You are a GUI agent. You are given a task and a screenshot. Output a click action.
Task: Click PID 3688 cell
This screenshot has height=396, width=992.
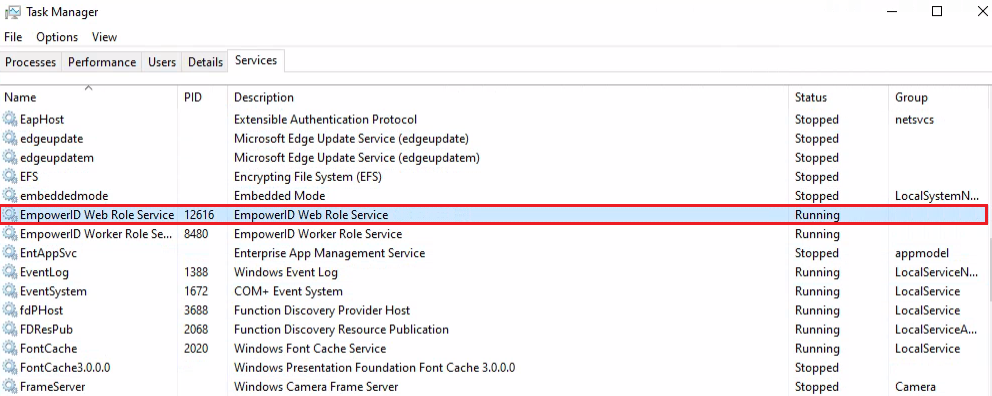click(196, 311)
